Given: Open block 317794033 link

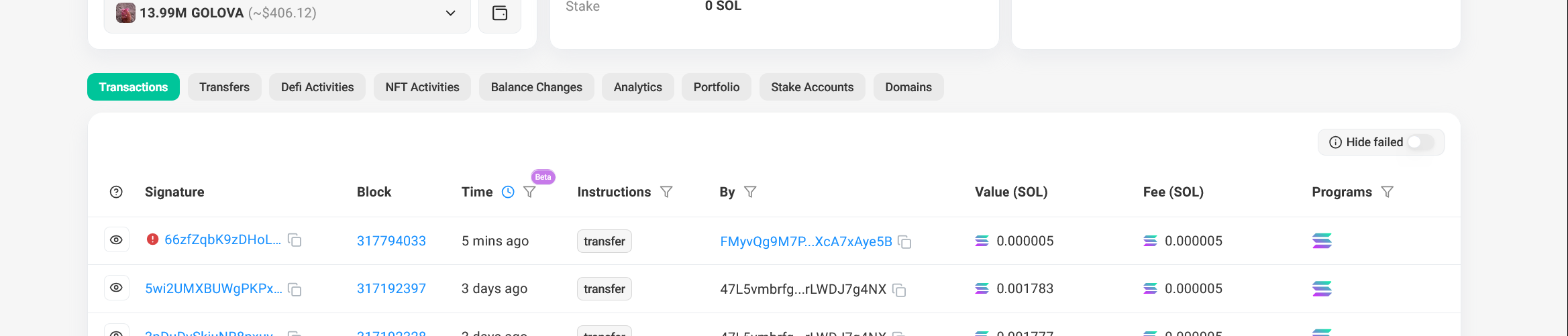Looking at the screenshot, I should point(391,241).
